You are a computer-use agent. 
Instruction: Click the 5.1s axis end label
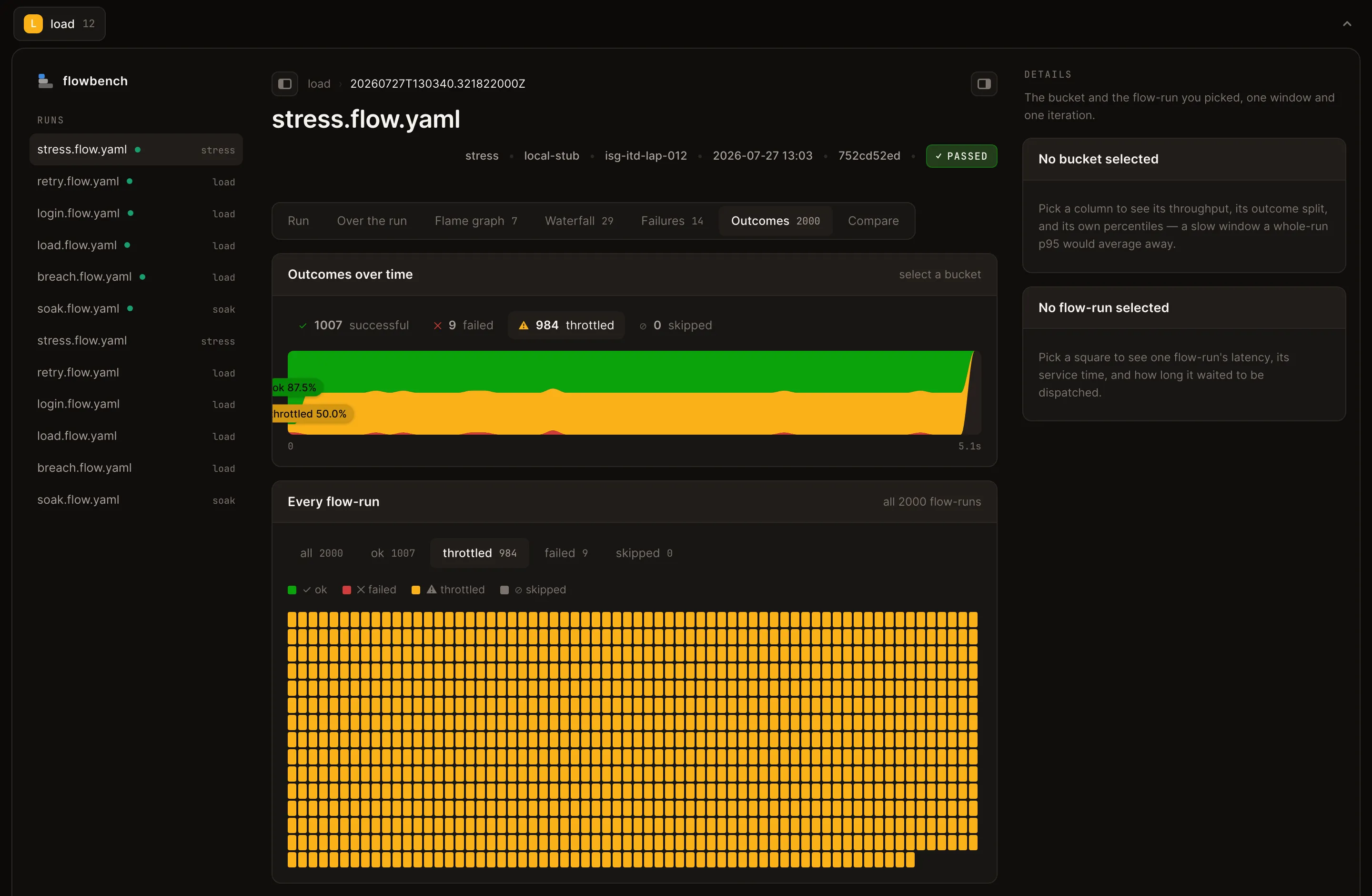[969, 446]
